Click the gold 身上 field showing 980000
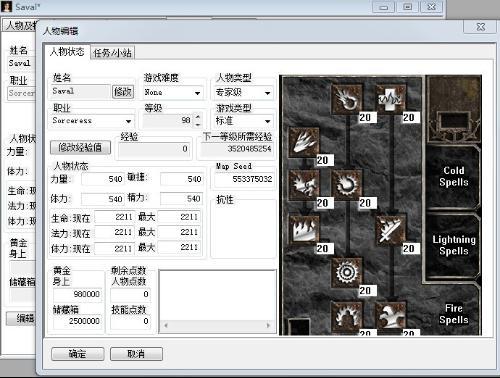Image resolution: width=500 pixels, height=378 pixels. tap(77, 294)
